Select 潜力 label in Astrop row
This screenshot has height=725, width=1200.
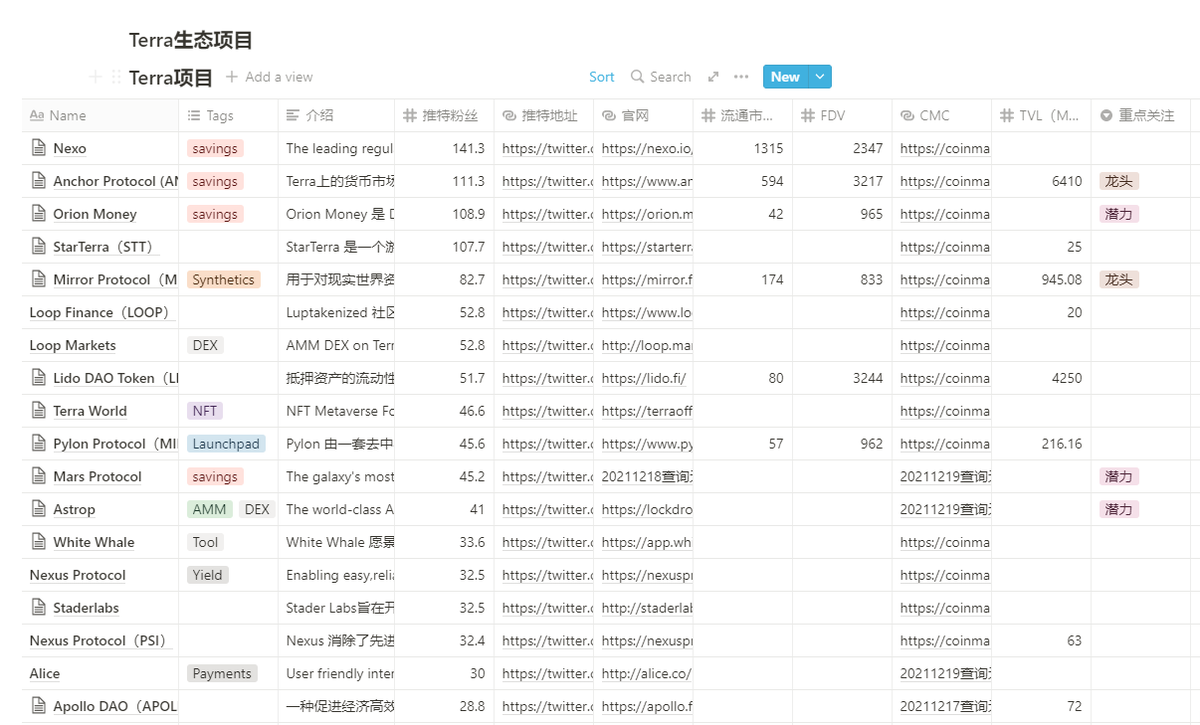tap(1119, 509)
